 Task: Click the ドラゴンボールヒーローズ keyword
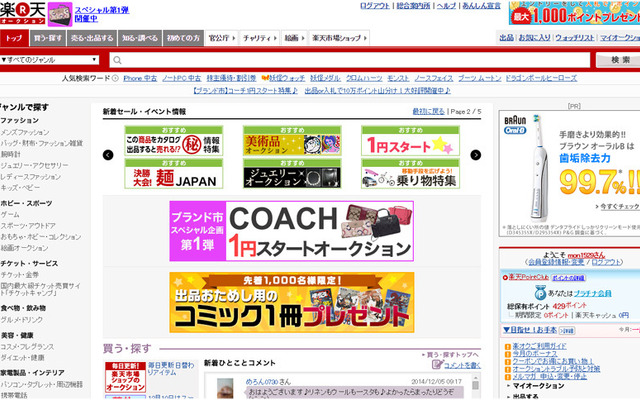click(541, 78)
